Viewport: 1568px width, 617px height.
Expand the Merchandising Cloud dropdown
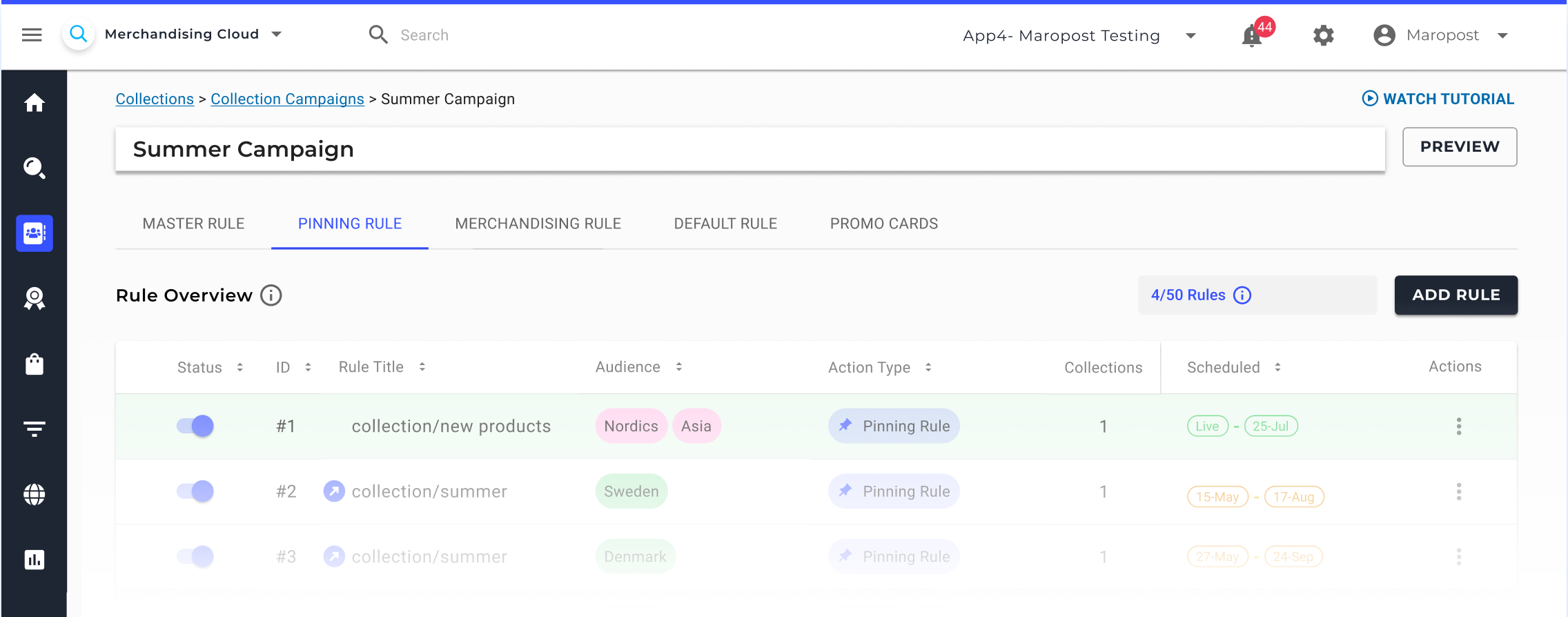pyautogui.click(x=276, y=35)
